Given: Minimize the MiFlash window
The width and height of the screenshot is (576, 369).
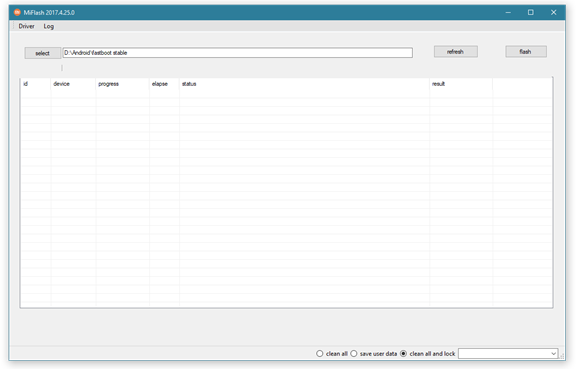Looking at the screenshot, I should pyautogui.click(x=508, y=12).
